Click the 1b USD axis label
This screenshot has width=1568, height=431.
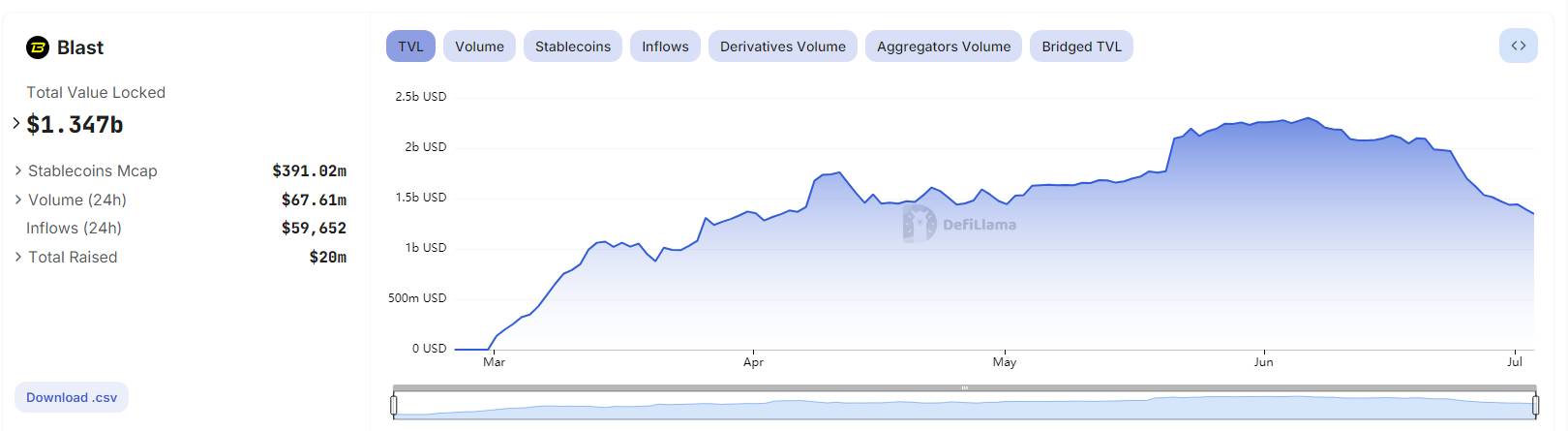[426, 247]
